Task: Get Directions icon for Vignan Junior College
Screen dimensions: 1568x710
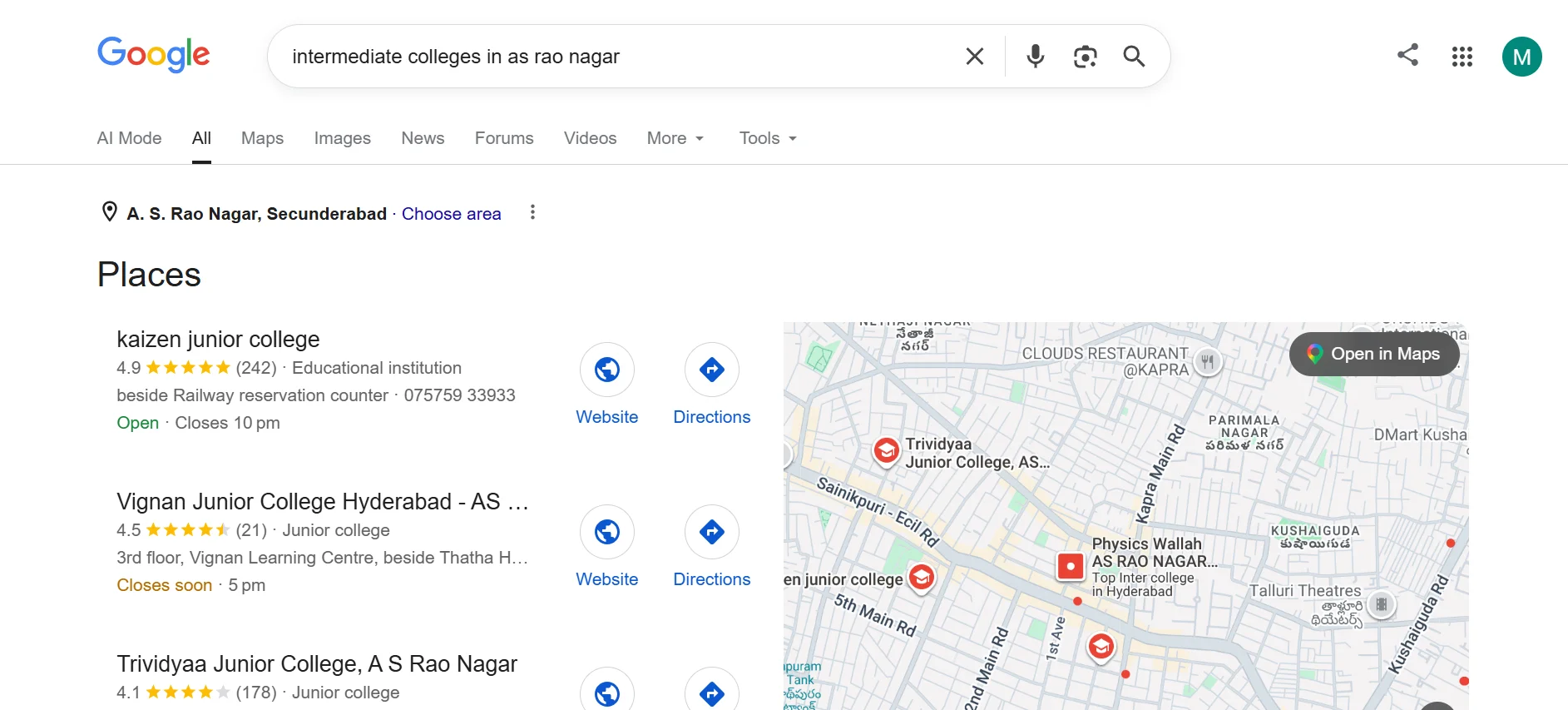Action: tap(712, 531)
